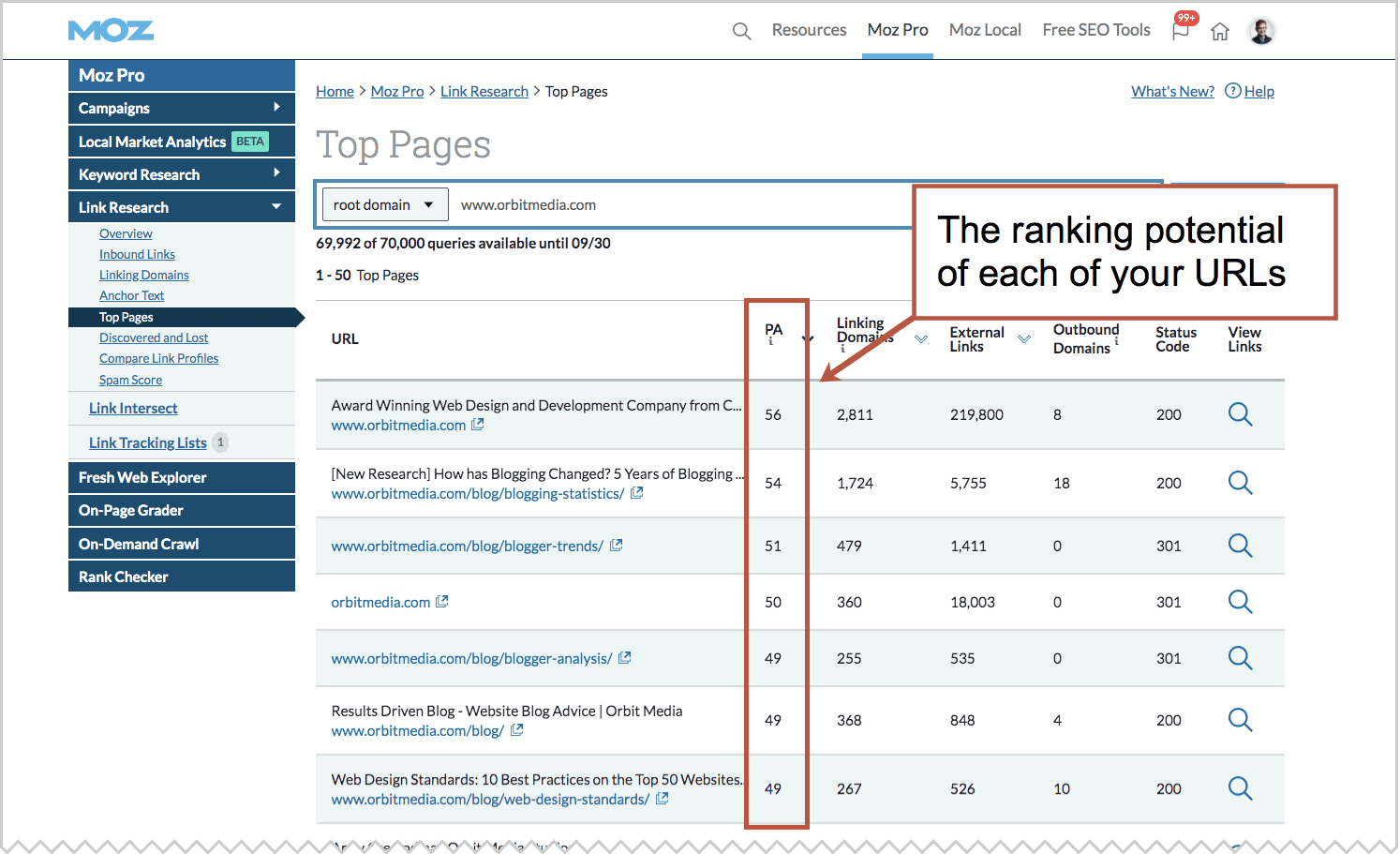Open the search magnifier in top navigation
The width and height of the screenshot is (1400, 854).
(741, 31)
